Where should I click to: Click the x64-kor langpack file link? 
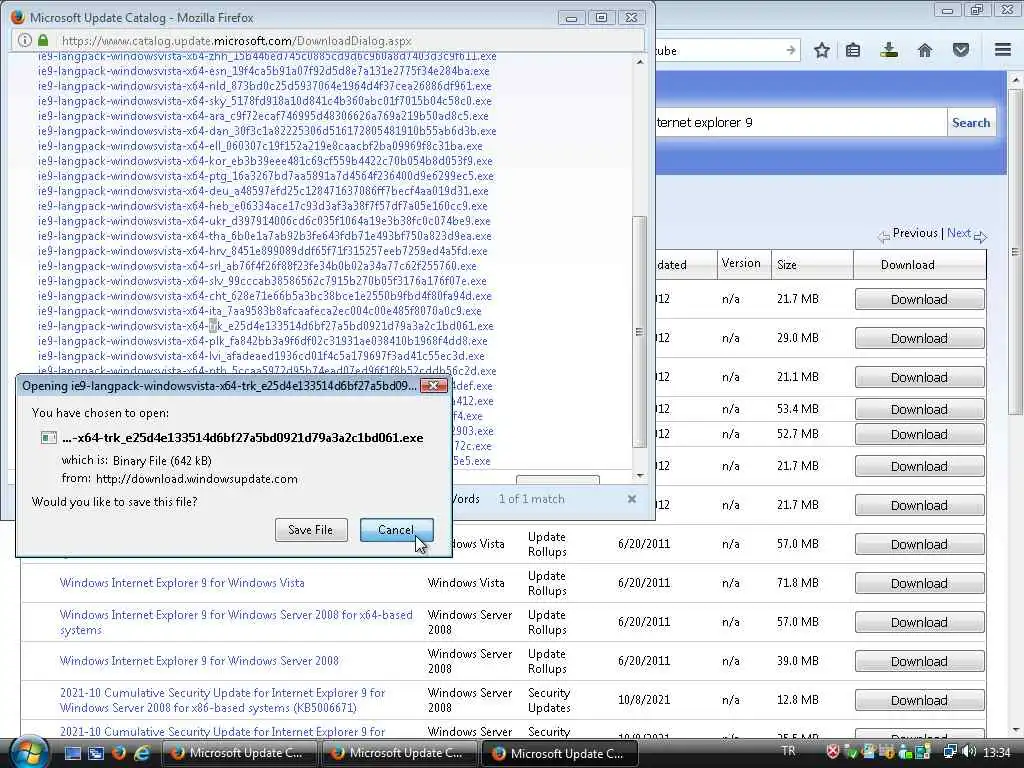[265, 161]
